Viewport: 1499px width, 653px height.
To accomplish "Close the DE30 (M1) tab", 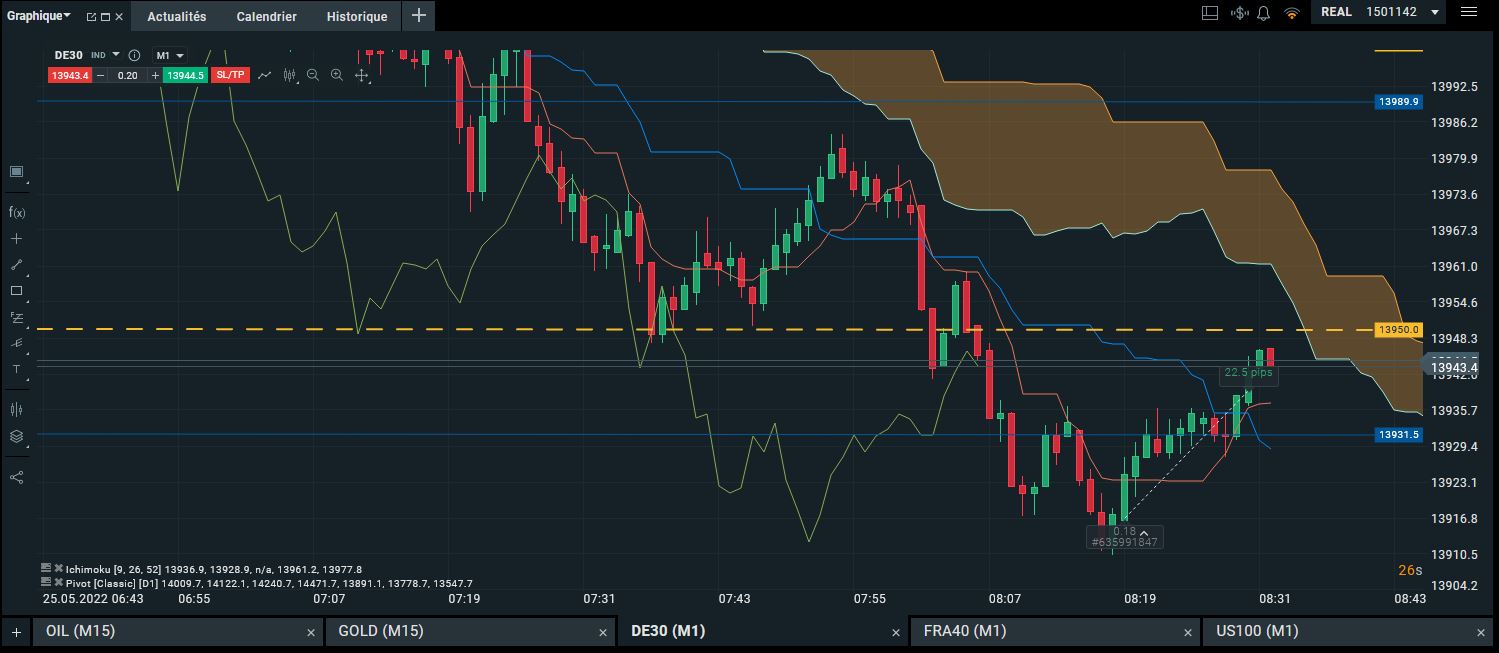I will (x=896, y=632).
